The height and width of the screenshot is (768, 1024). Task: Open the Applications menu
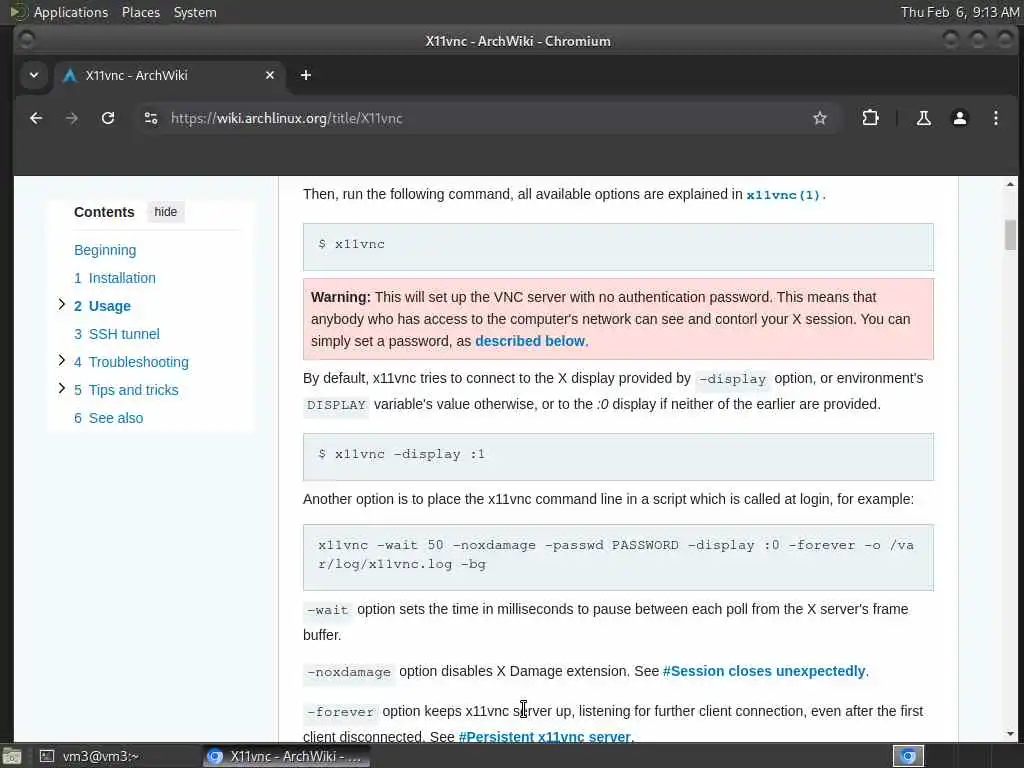(x=71, y=12)
